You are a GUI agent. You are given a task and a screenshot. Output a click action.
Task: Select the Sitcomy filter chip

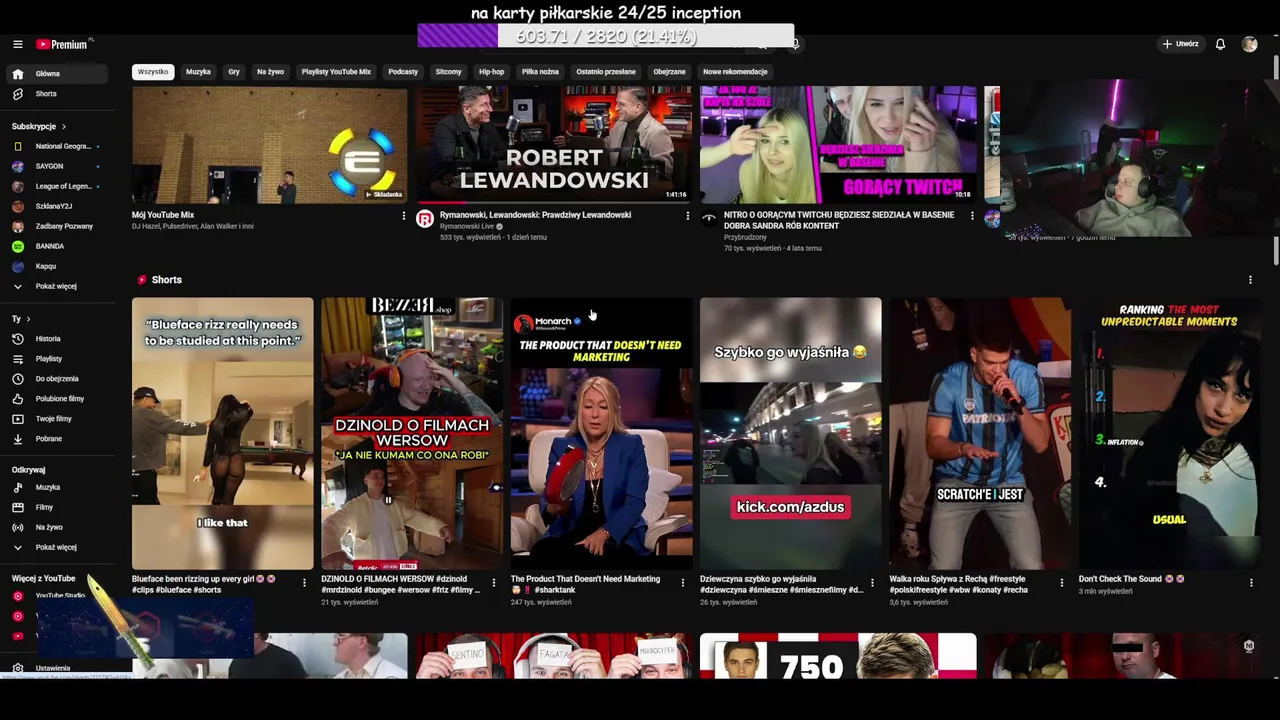point(448,72)
